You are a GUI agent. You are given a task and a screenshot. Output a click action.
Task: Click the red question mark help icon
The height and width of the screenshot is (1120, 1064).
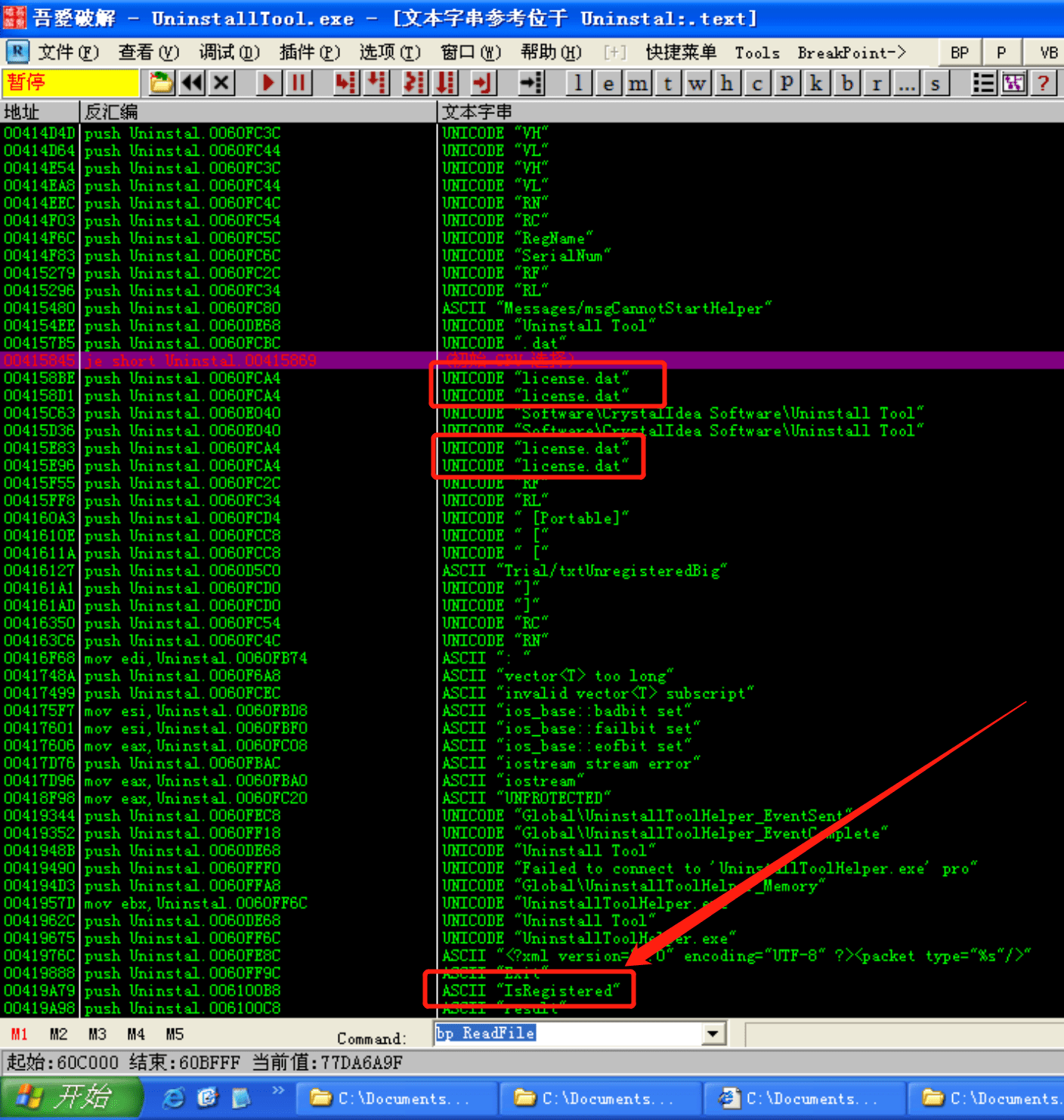click(x=1043, y=82)
